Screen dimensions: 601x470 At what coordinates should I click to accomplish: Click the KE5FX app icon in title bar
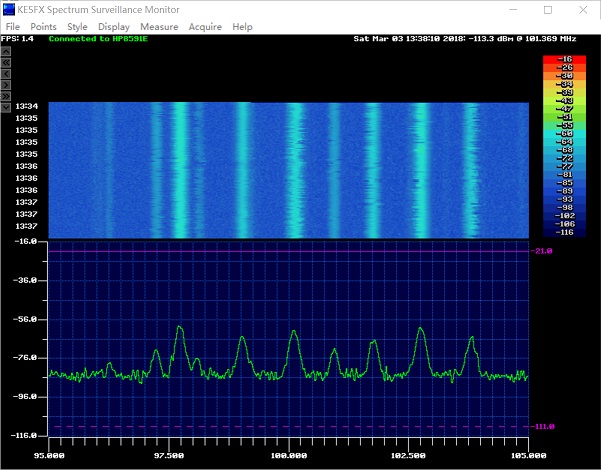click(x=9, y=9)
